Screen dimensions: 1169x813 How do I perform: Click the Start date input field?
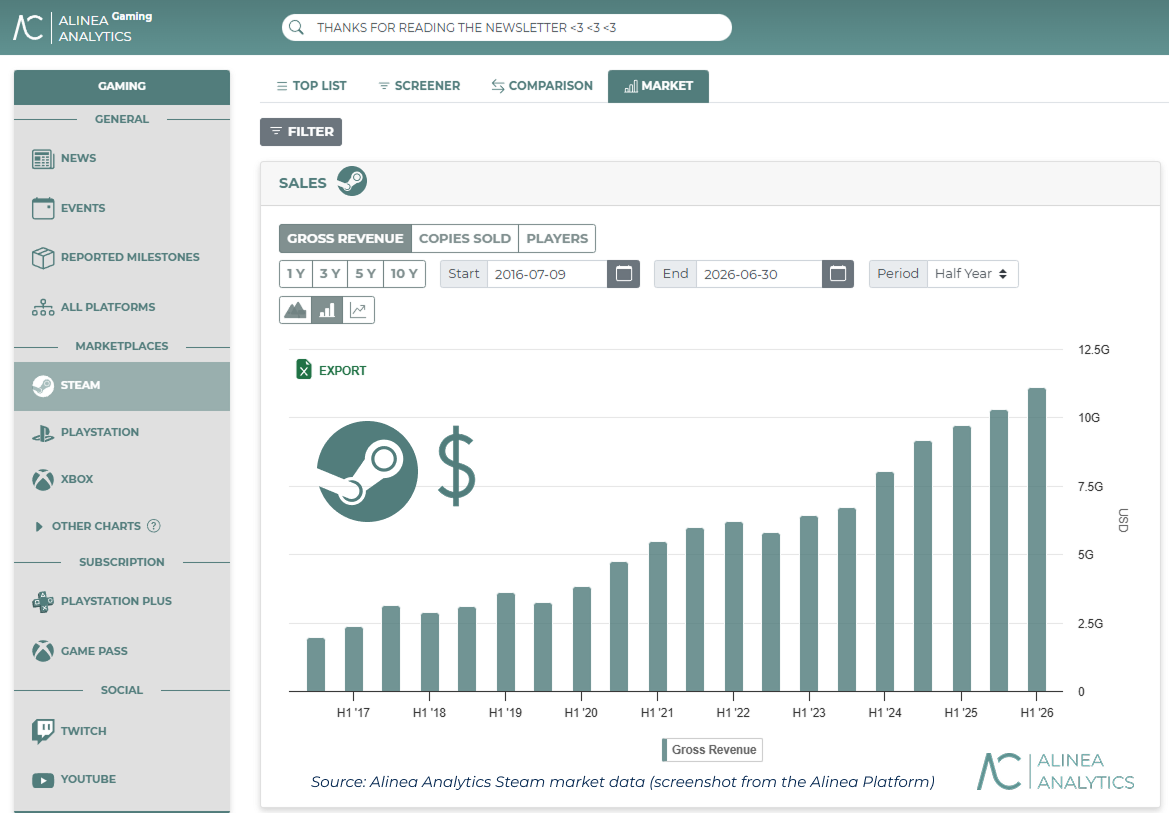pos(547,274)
